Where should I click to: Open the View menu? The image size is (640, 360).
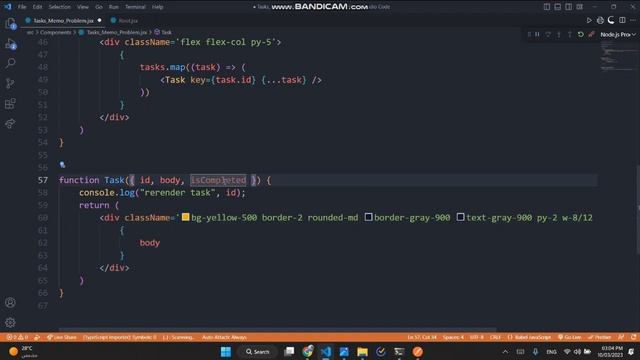[82, 7]
